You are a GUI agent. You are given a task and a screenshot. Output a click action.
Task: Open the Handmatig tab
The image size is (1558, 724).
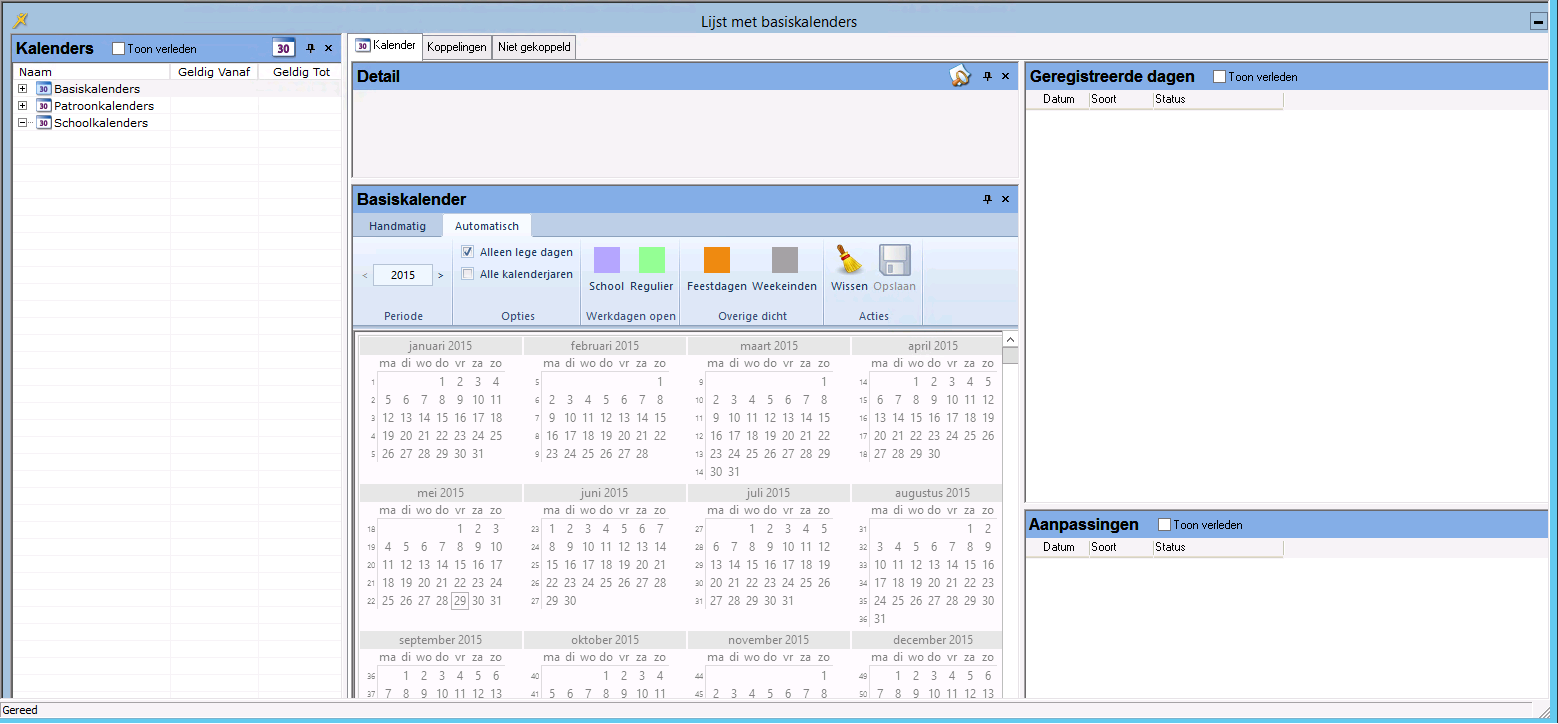[x=397, y=227]
